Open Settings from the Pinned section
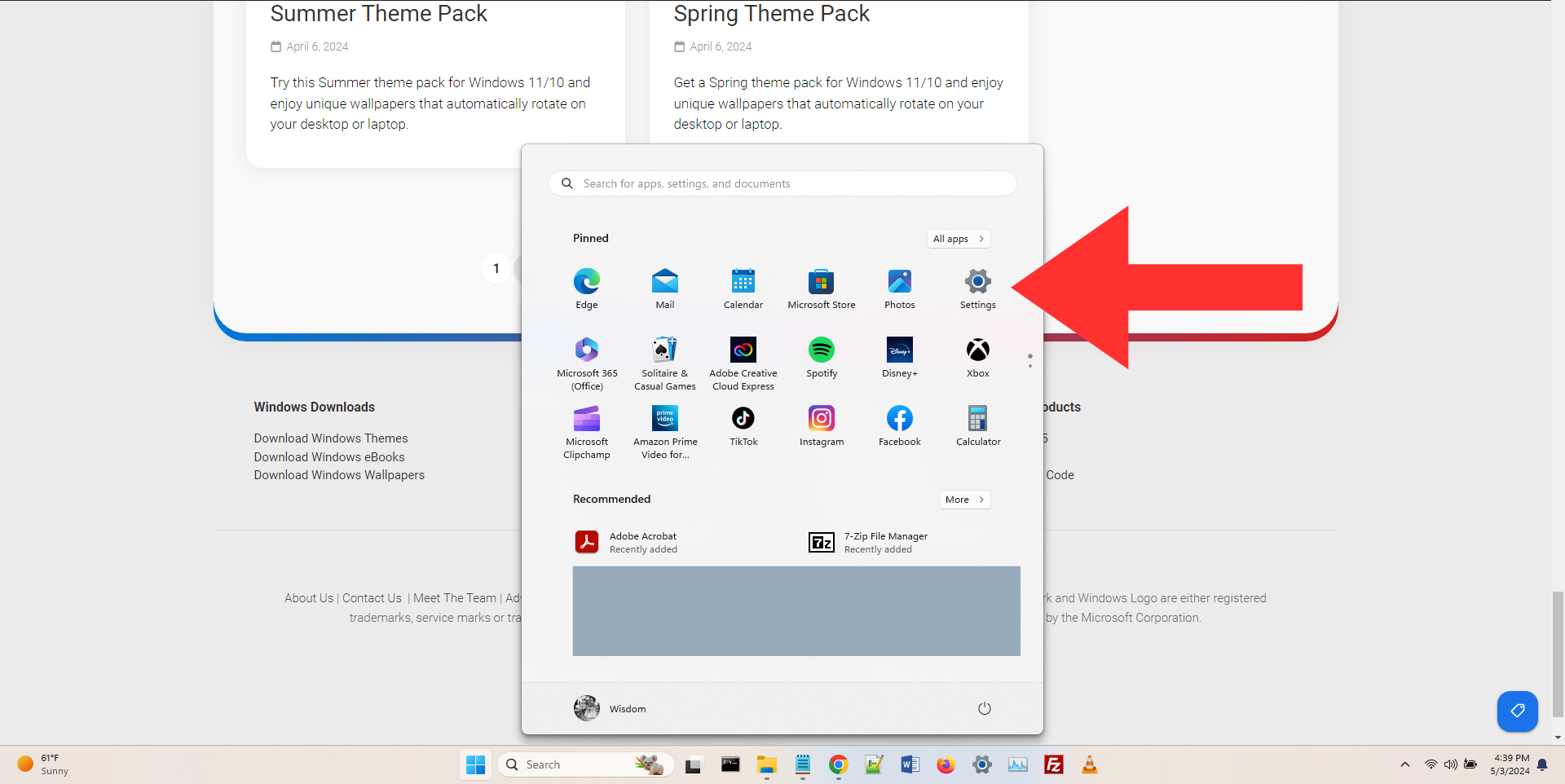Screen dimensions: 1565x784 pyautogui.click(x=977, y=288)
